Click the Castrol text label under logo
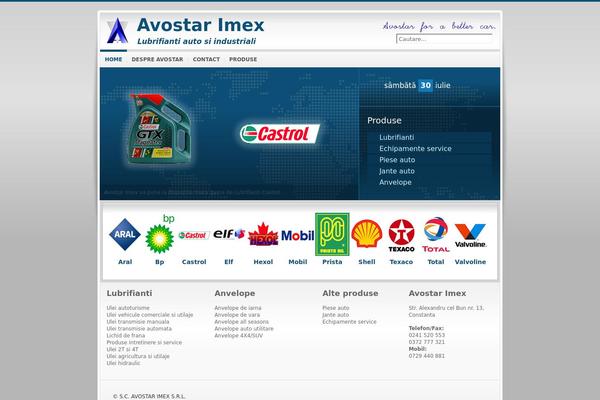 (194, 262)
